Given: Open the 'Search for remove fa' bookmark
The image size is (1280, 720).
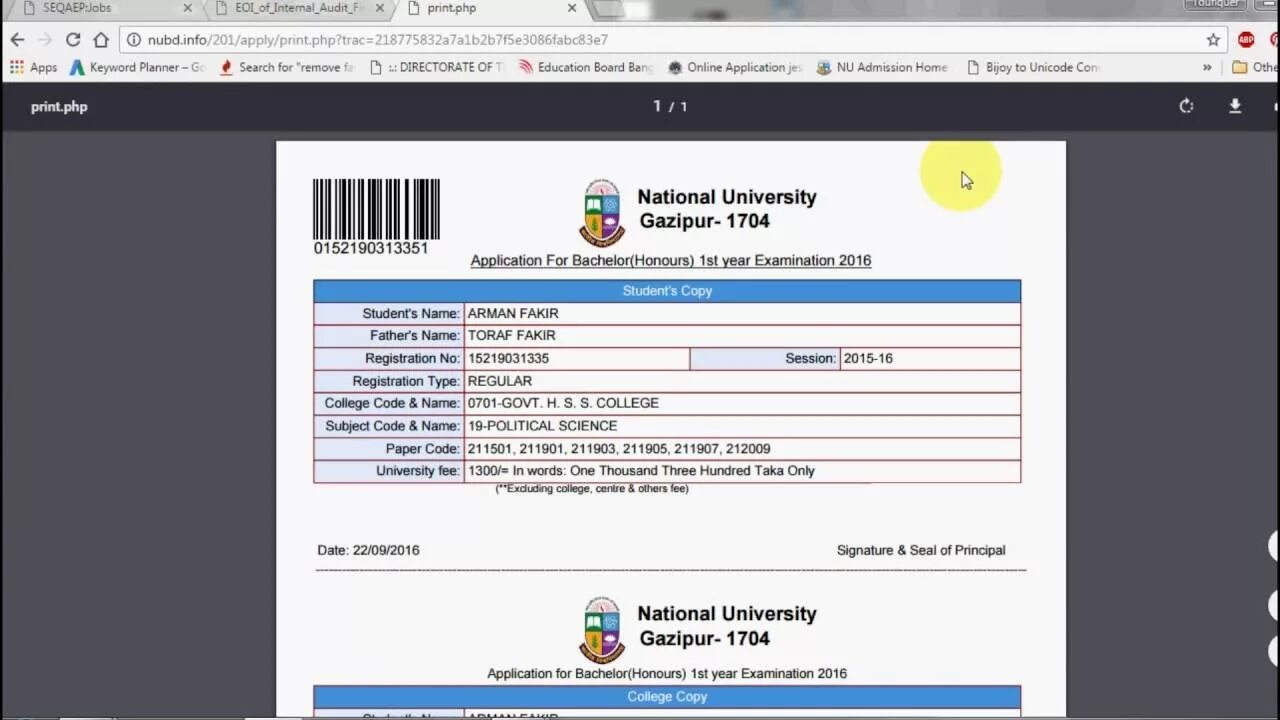Looking at the screenshot, I should 286,67.
